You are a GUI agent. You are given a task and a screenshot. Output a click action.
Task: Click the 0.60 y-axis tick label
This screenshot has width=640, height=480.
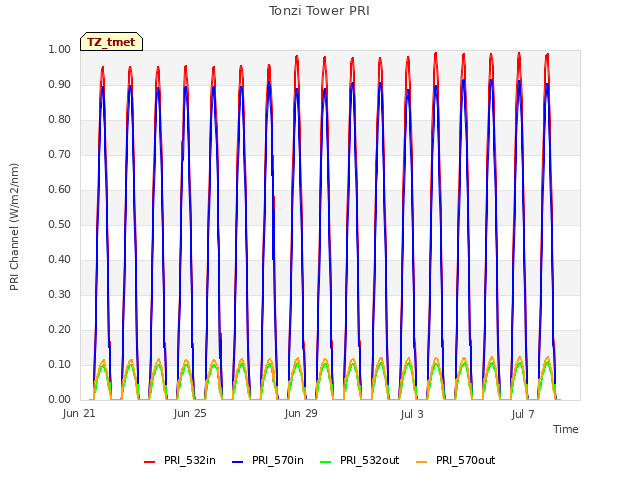60,189
